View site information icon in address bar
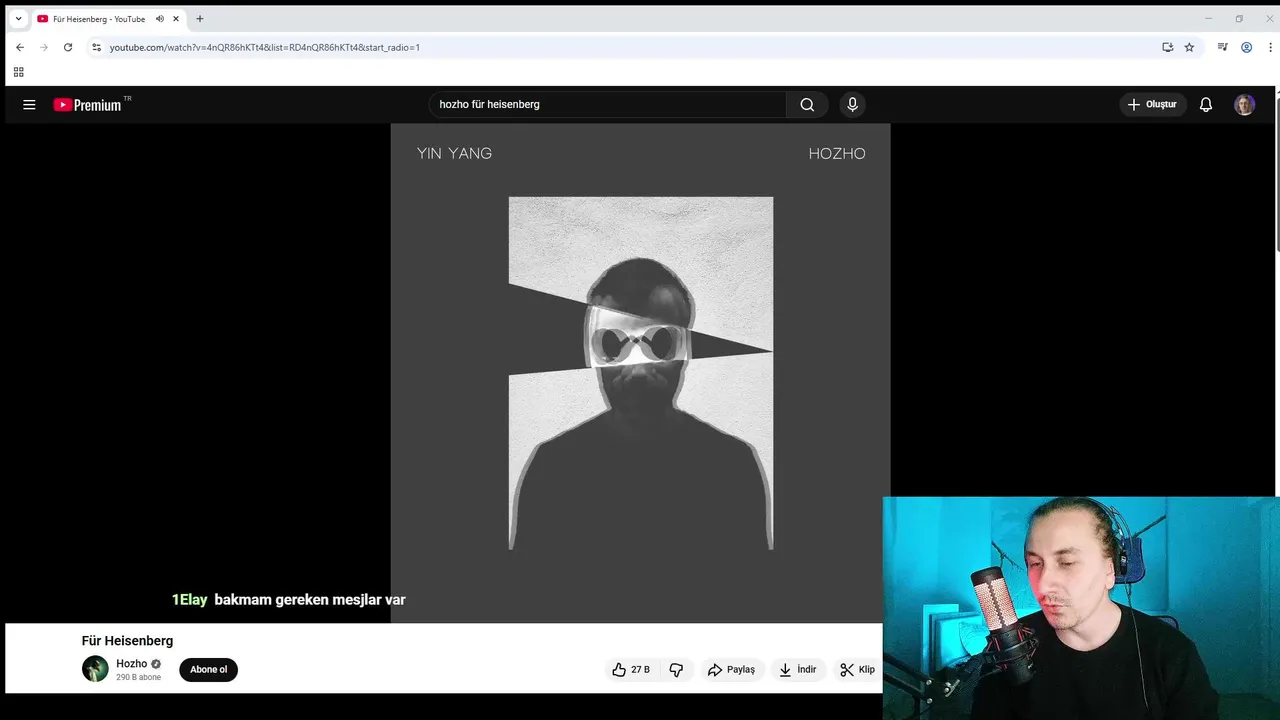 (x=96, y=47)
